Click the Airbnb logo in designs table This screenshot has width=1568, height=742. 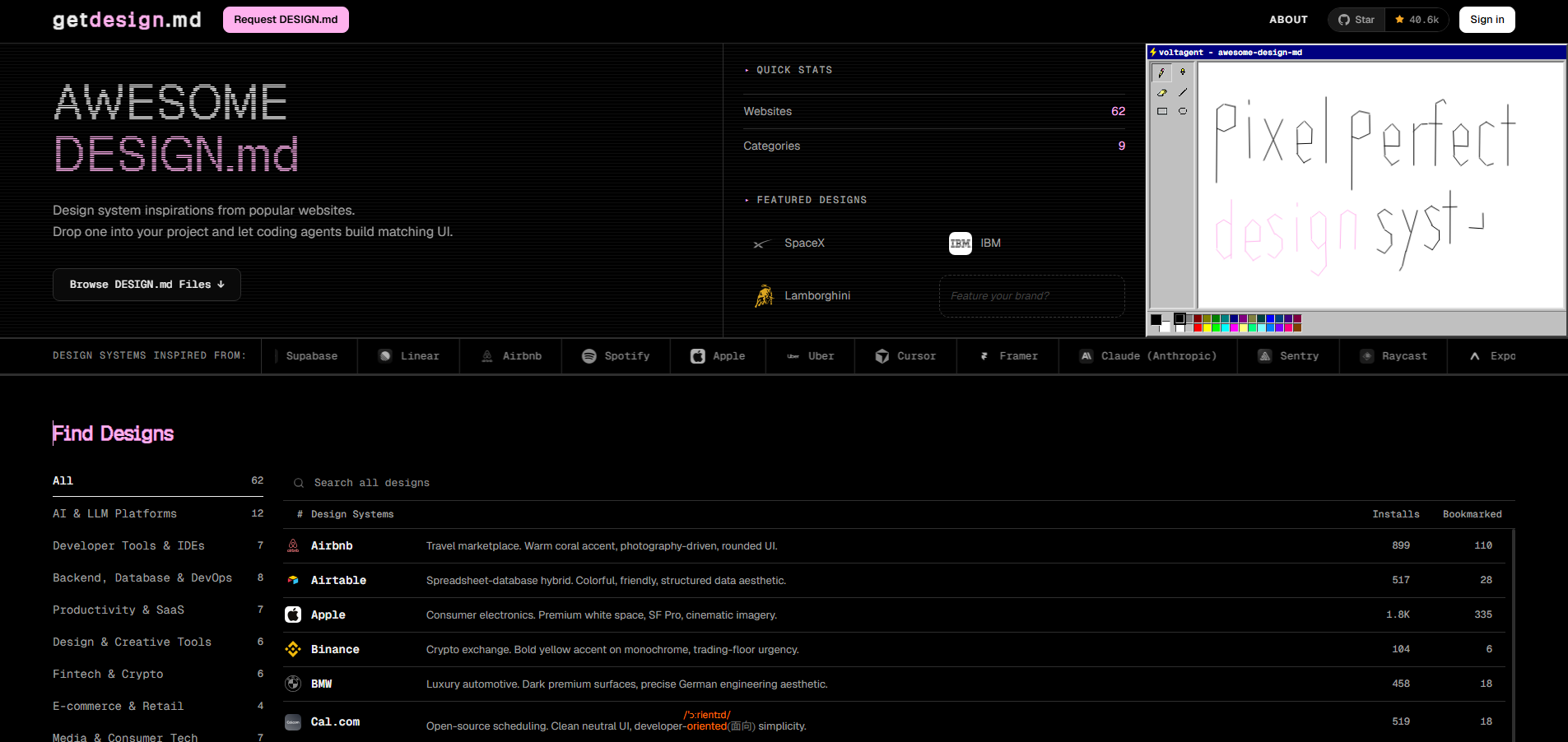(x=293, y=546)
